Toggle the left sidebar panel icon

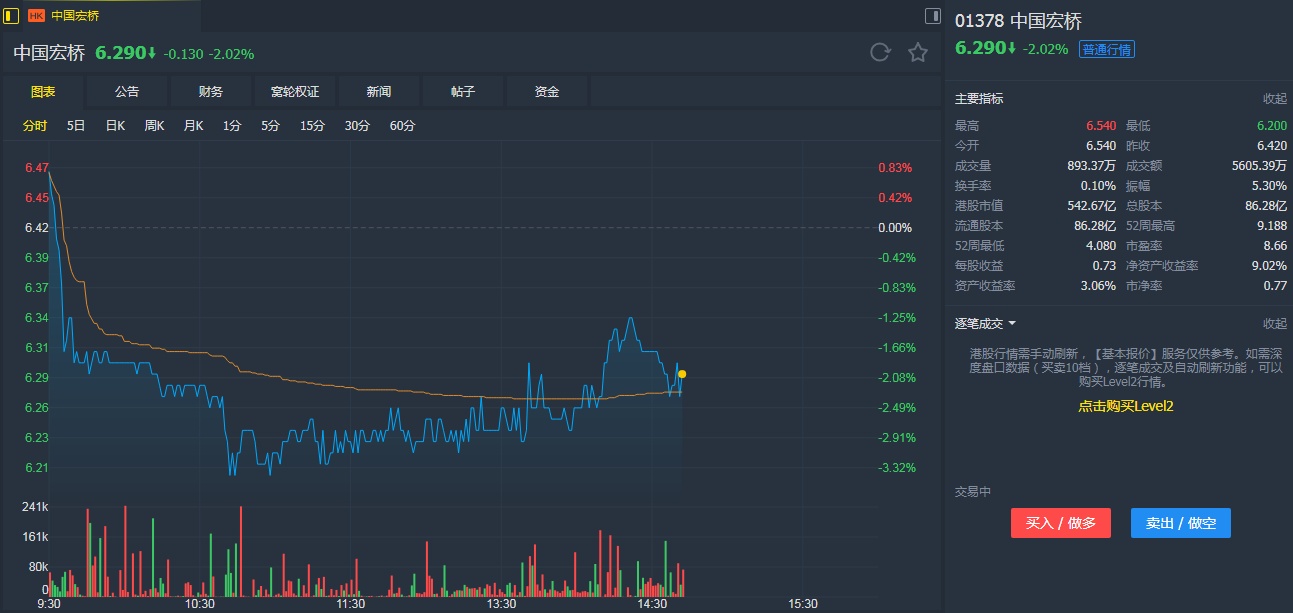[12, 15]
